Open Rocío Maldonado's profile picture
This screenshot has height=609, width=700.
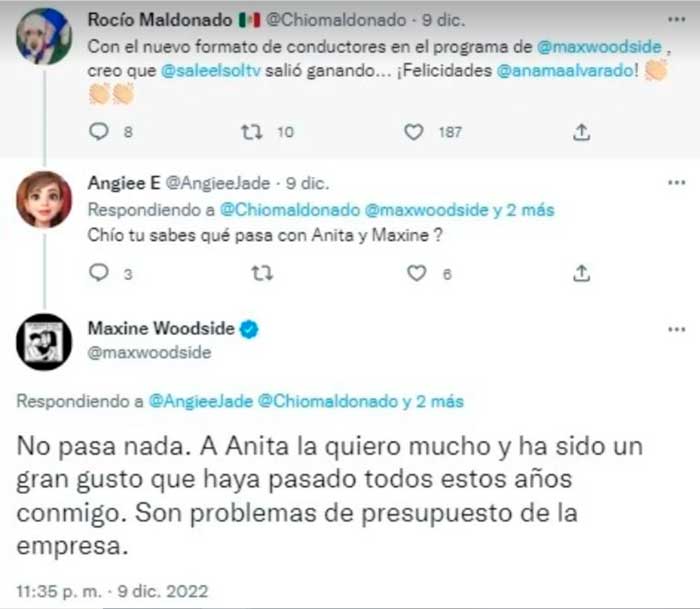[44, 37]
